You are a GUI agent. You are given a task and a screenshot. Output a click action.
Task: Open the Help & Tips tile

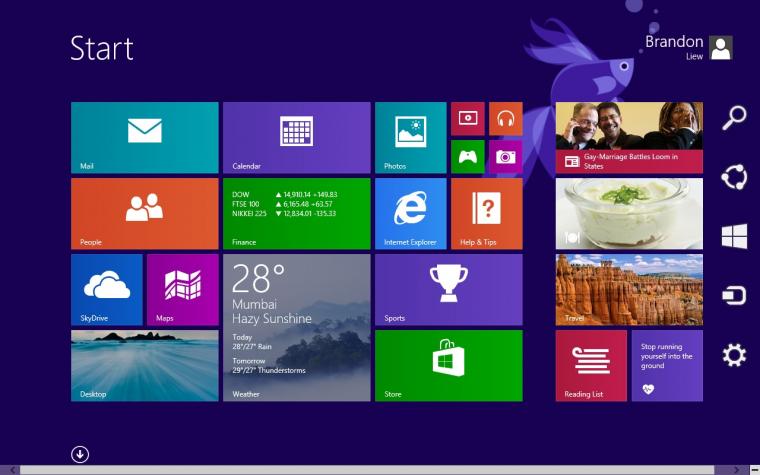[487, 213]
